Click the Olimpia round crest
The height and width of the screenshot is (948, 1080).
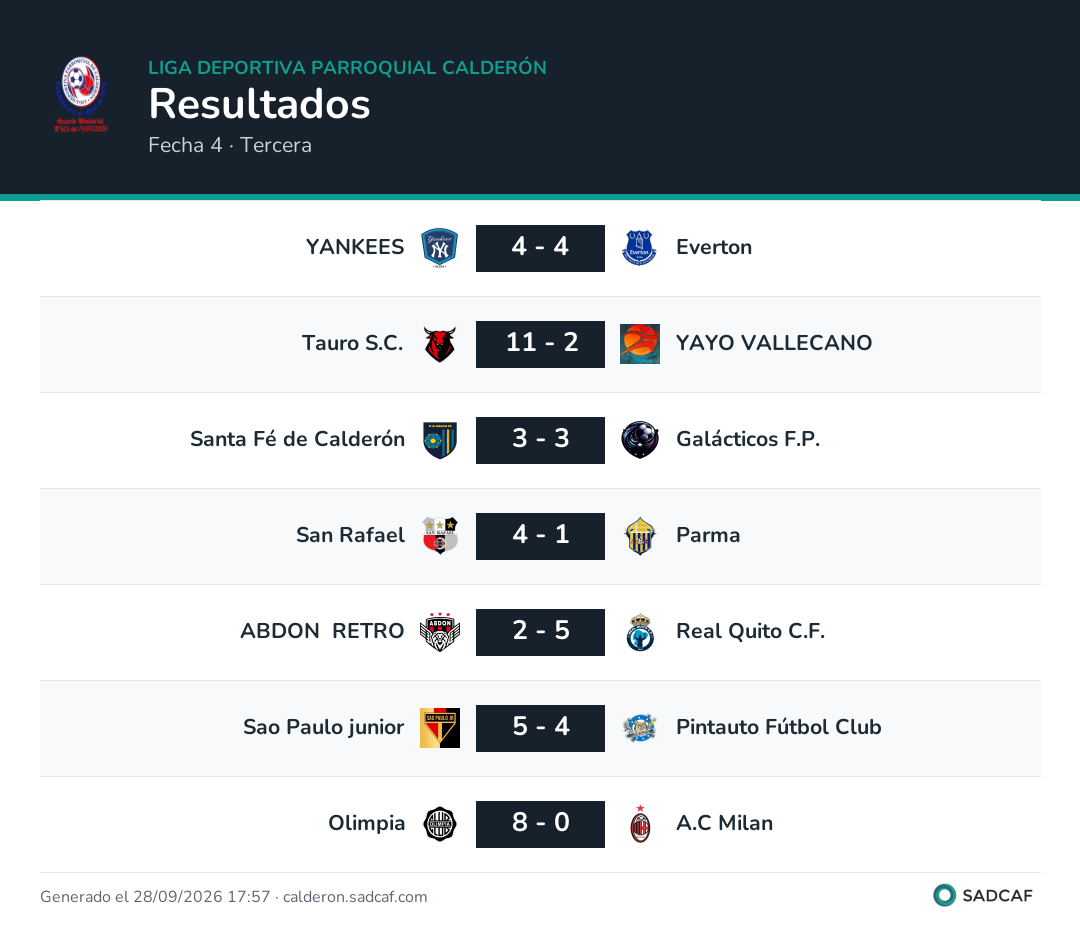pos(439,823)
